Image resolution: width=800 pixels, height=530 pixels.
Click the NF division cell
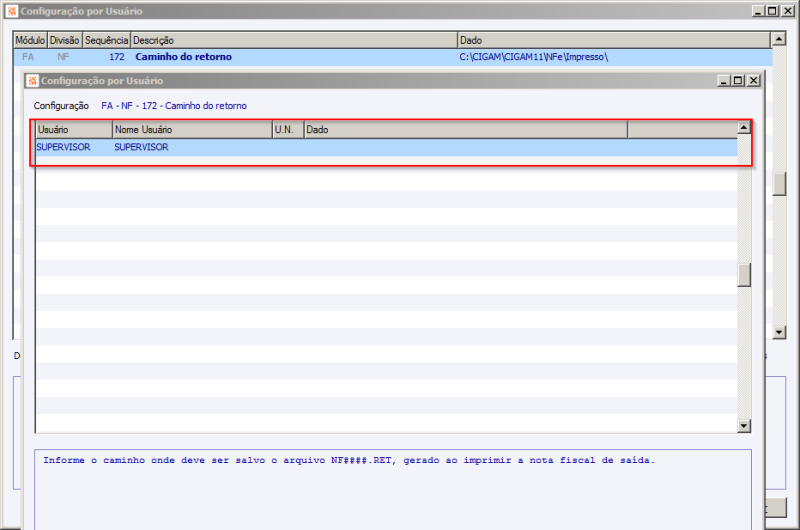click(63, 57)
